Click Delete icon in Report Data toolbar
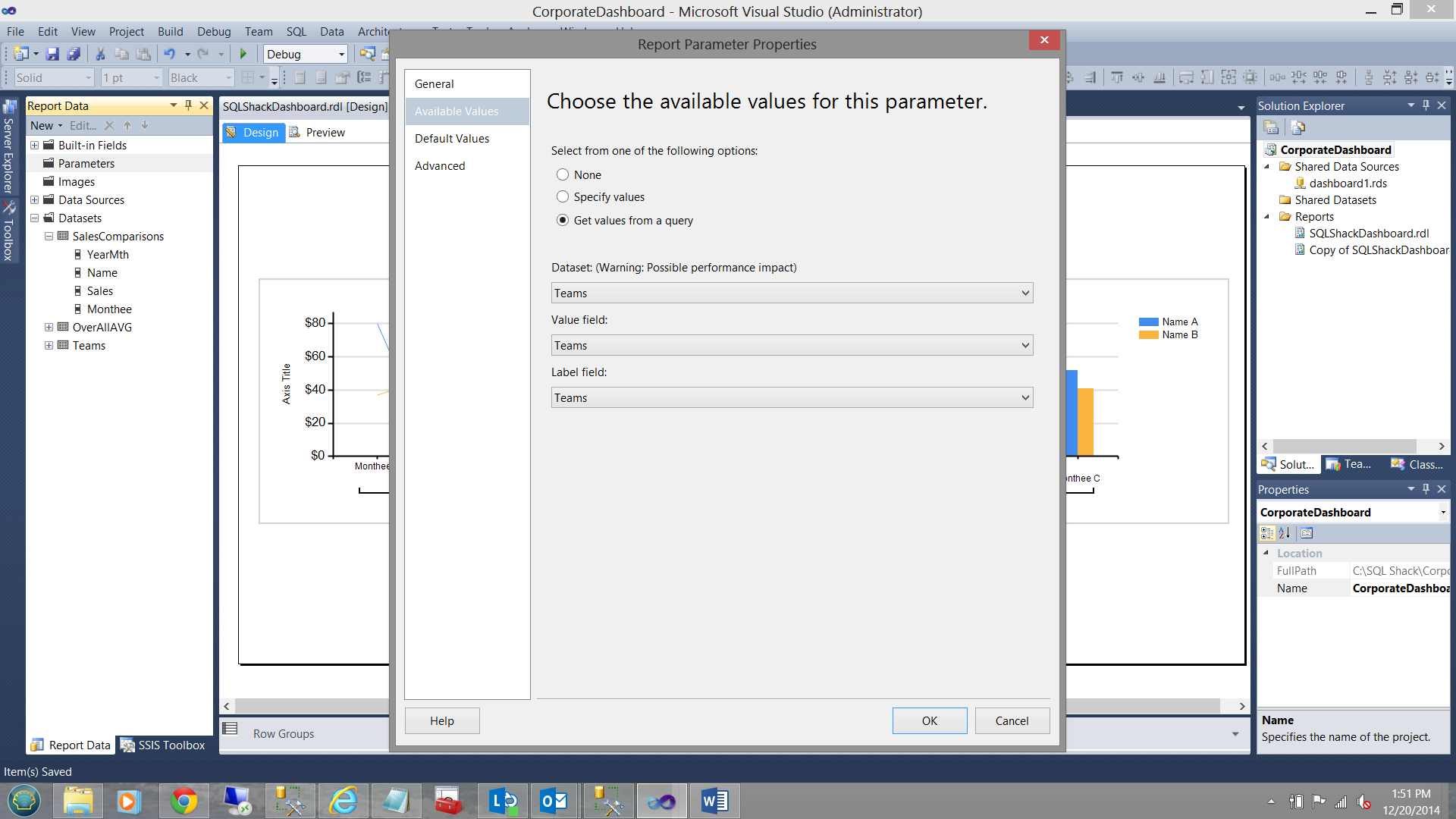This screenshot has width=1456, height=819. coord(109,126)
